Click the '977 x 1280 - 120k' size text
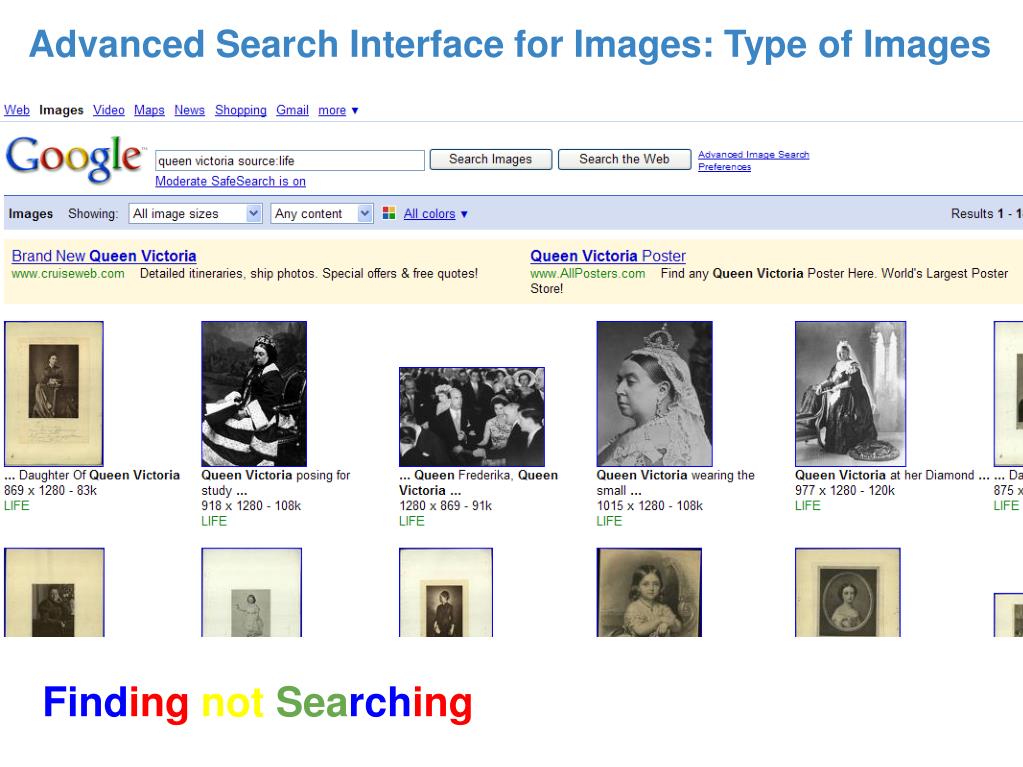 845,490
